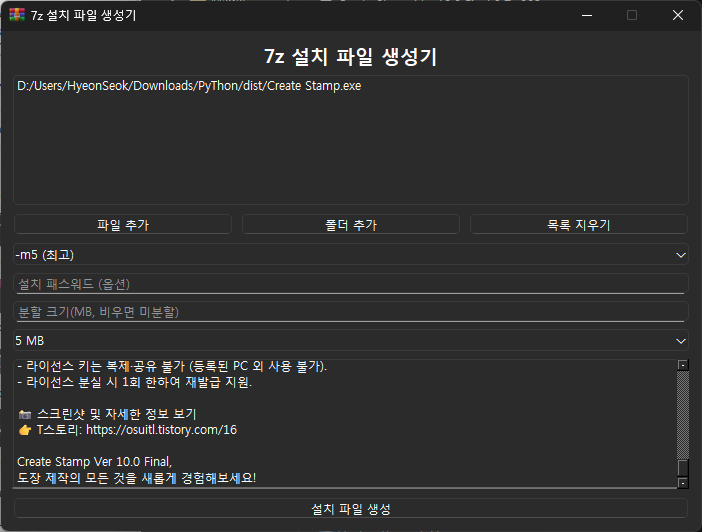Click scrollbar up arrow in description box
This screenshot has width=702, height=532.
click(683, 365)
